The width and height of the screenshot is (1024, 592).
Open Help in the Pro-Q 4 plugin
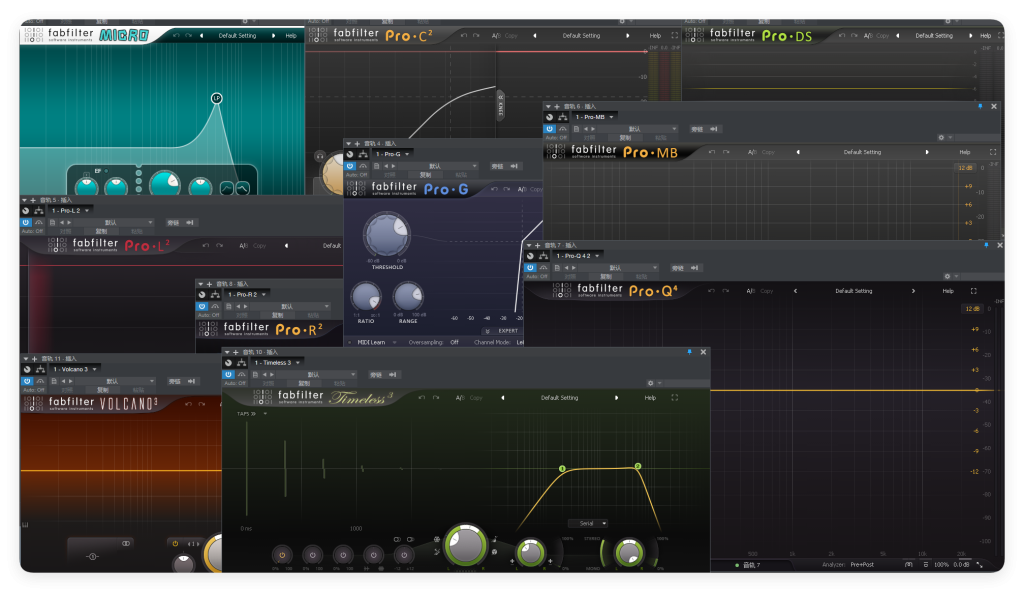948,291
